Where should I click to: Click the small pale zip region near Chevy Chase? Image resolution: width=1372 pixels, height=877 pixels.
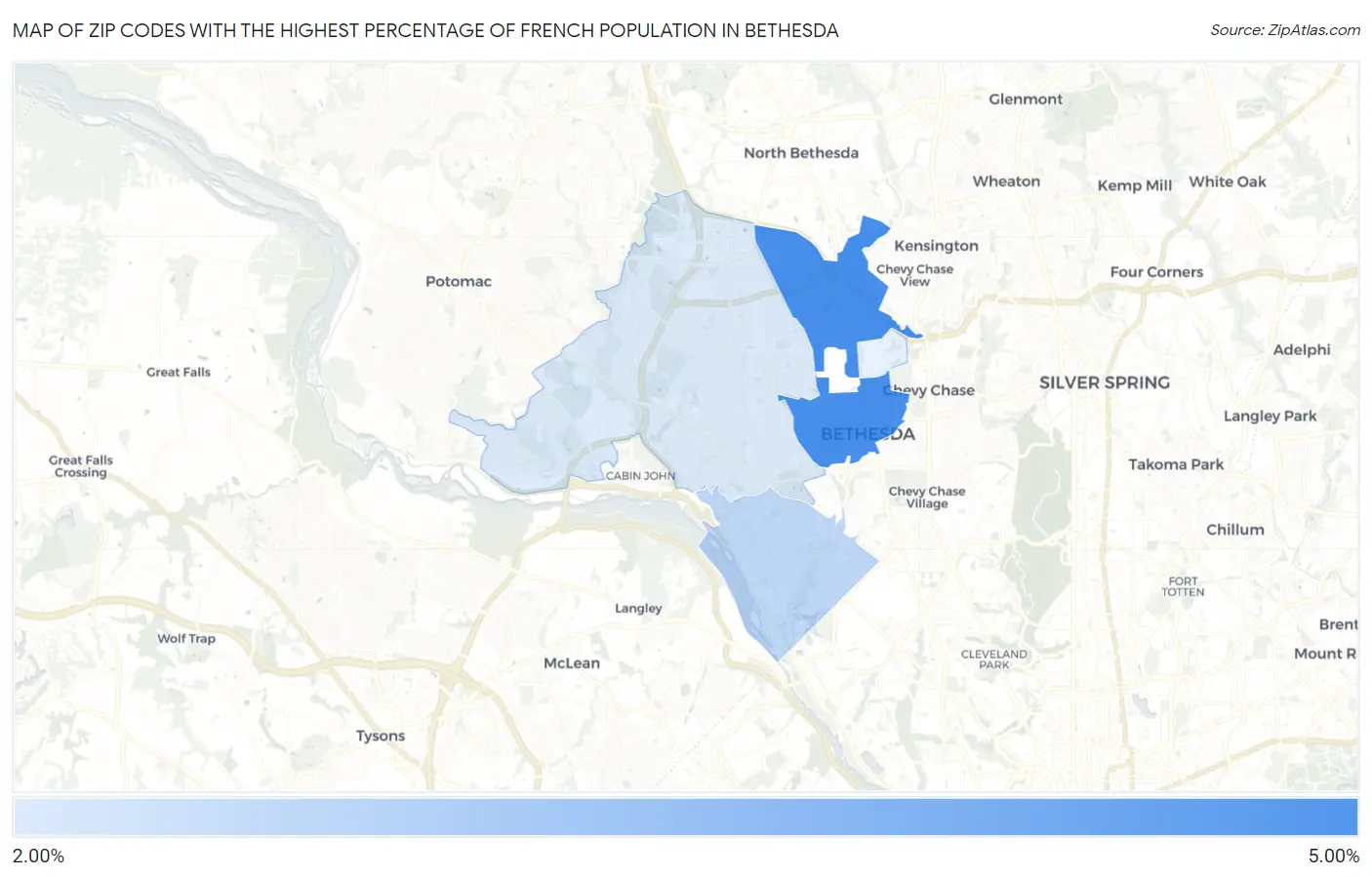[881, 354]
